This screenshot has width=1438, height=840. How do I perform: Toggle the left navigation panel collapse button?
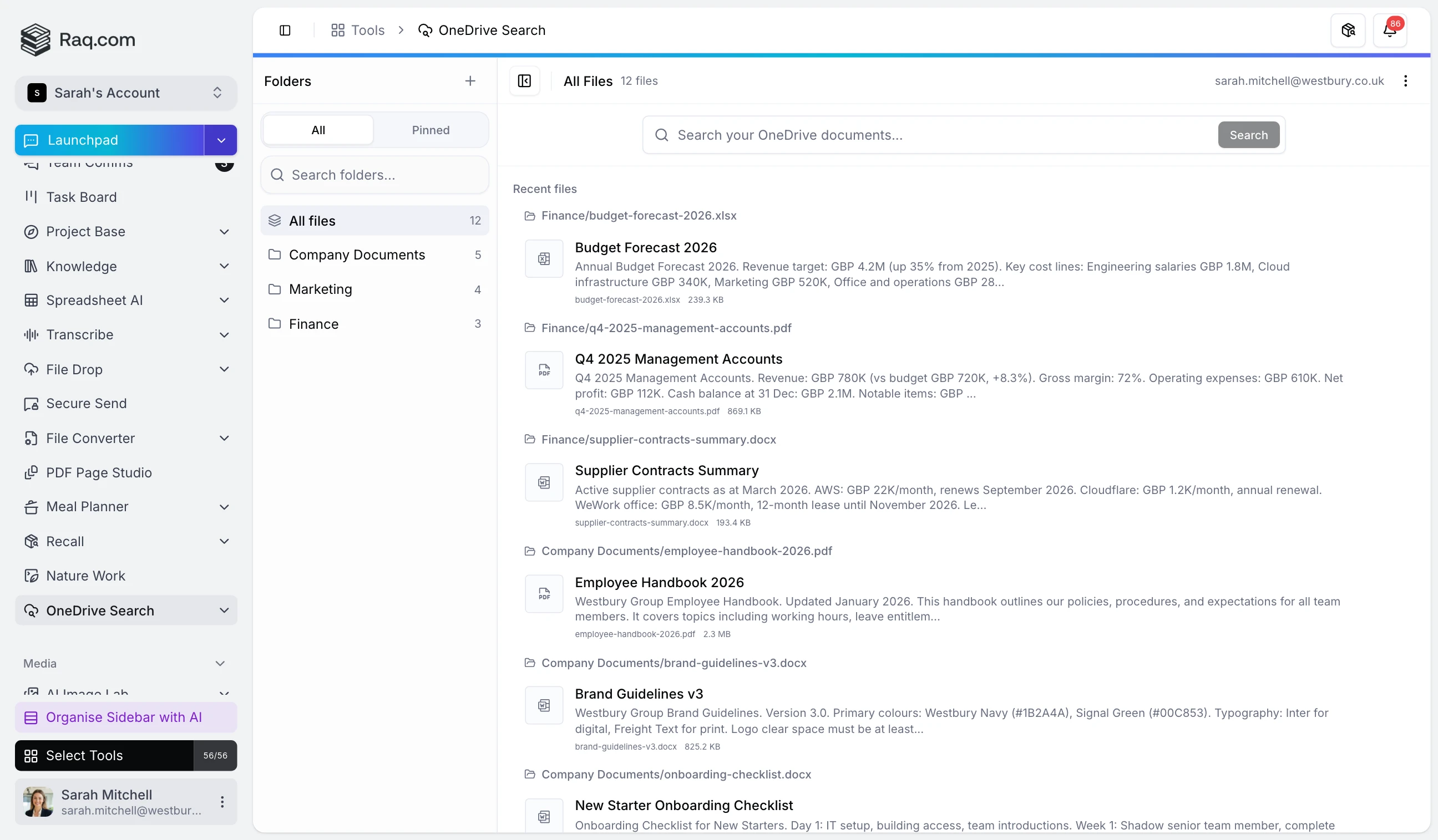point(285,30)
